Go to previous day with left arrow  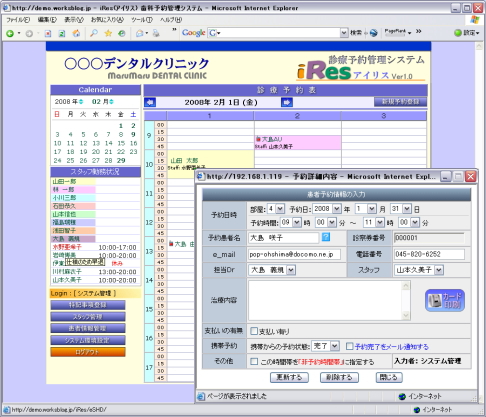[150, 102]
